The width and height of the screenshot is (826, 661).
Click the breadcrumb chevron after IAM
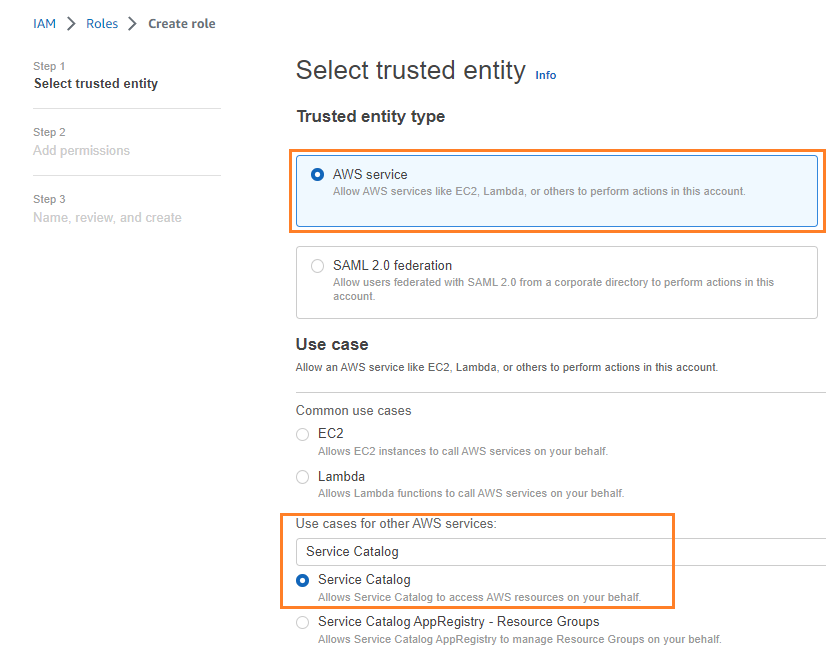coord(71,23)
